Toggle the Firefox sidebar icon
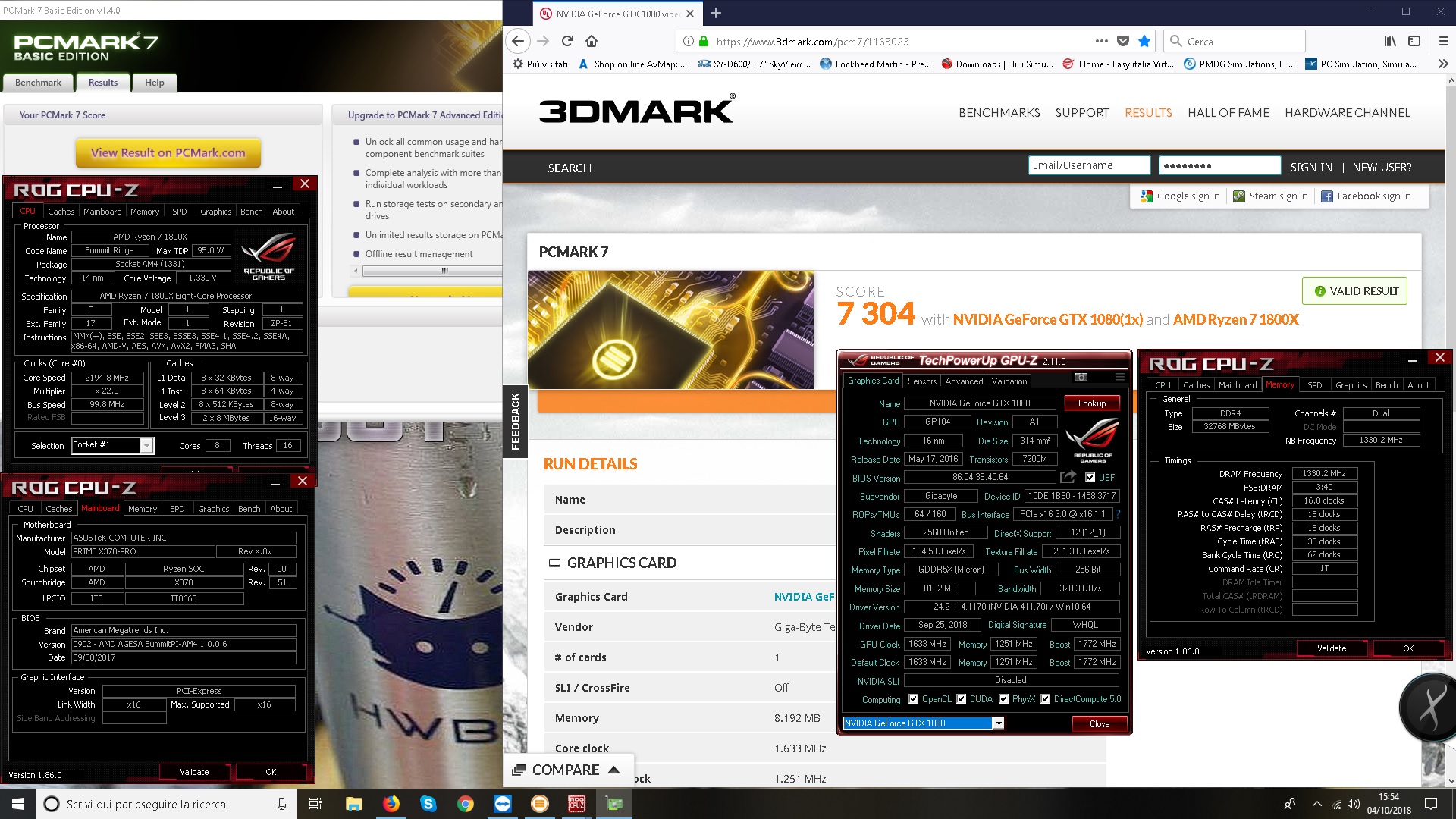 (1414, 41)
